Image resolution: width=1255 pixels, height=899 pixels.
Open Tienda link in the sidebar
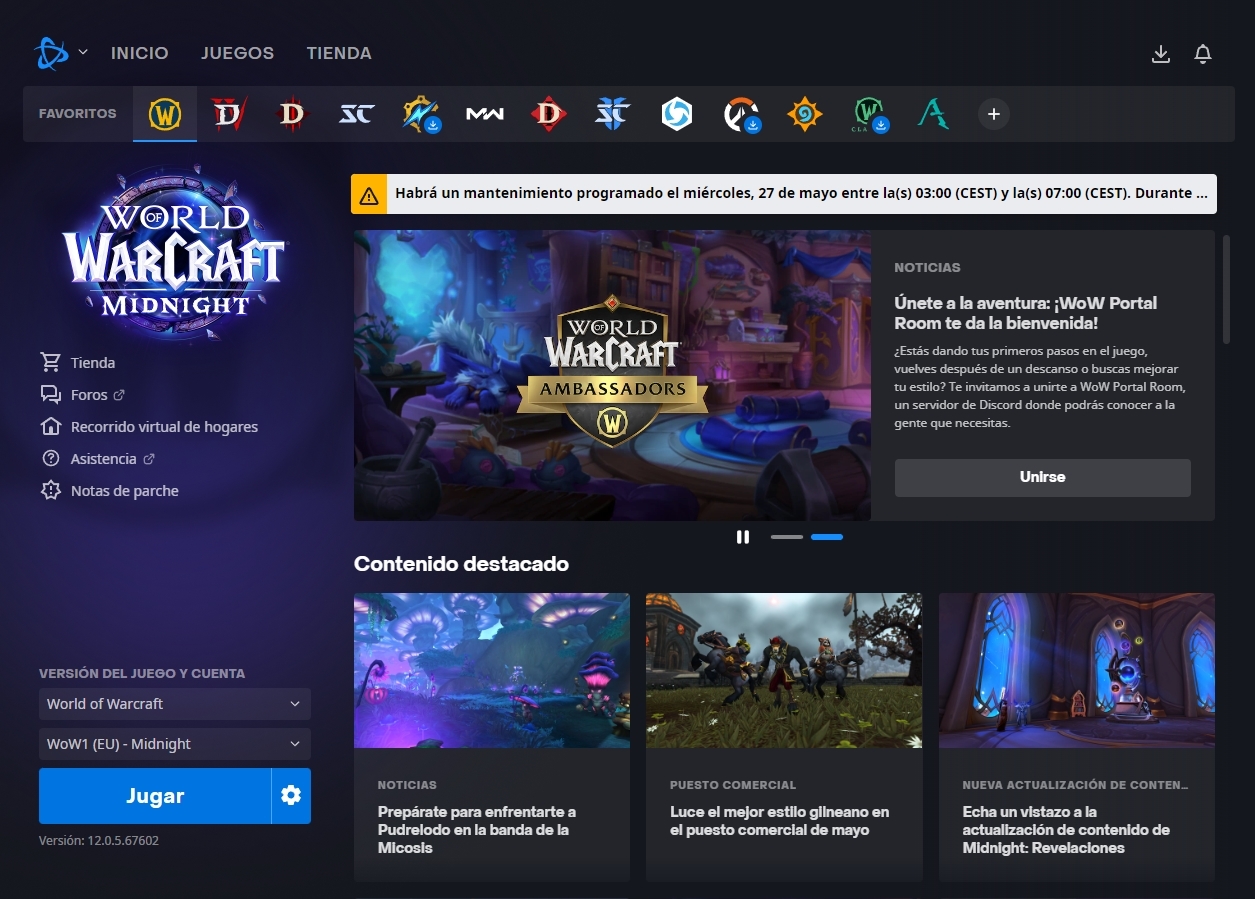click(78, 363)
